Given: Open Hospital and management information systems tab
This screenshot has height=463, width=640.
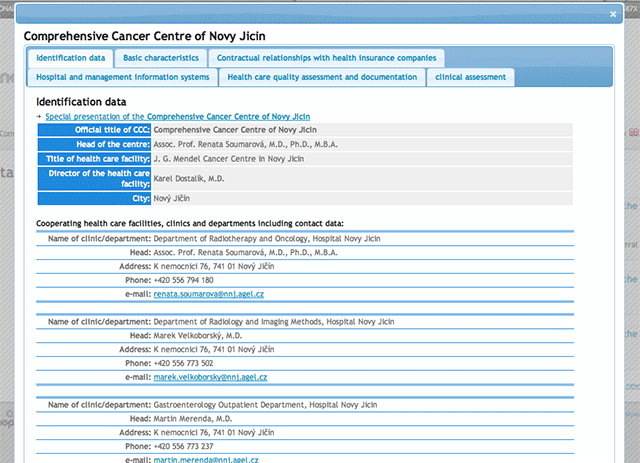Looking at the screenshot, I should point(122,77).
